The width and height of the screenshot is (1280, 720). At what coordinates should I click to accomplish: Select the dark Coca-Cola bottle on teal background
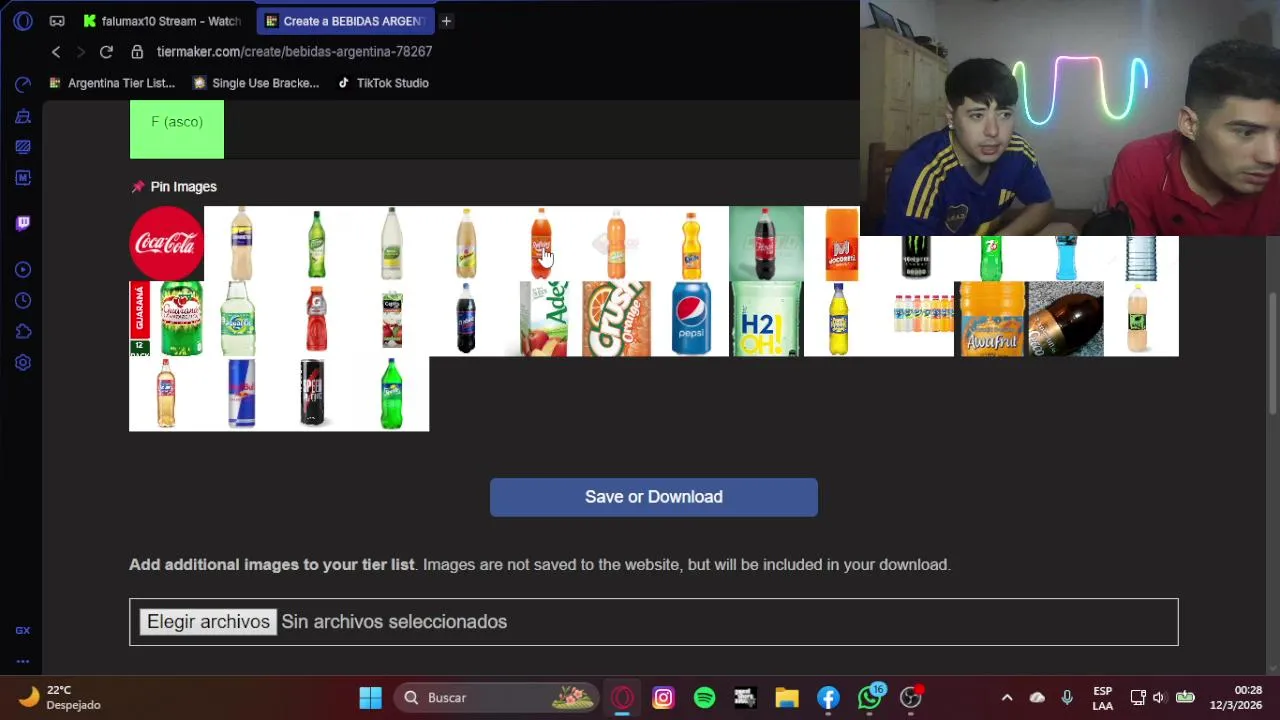click(766, 243)
